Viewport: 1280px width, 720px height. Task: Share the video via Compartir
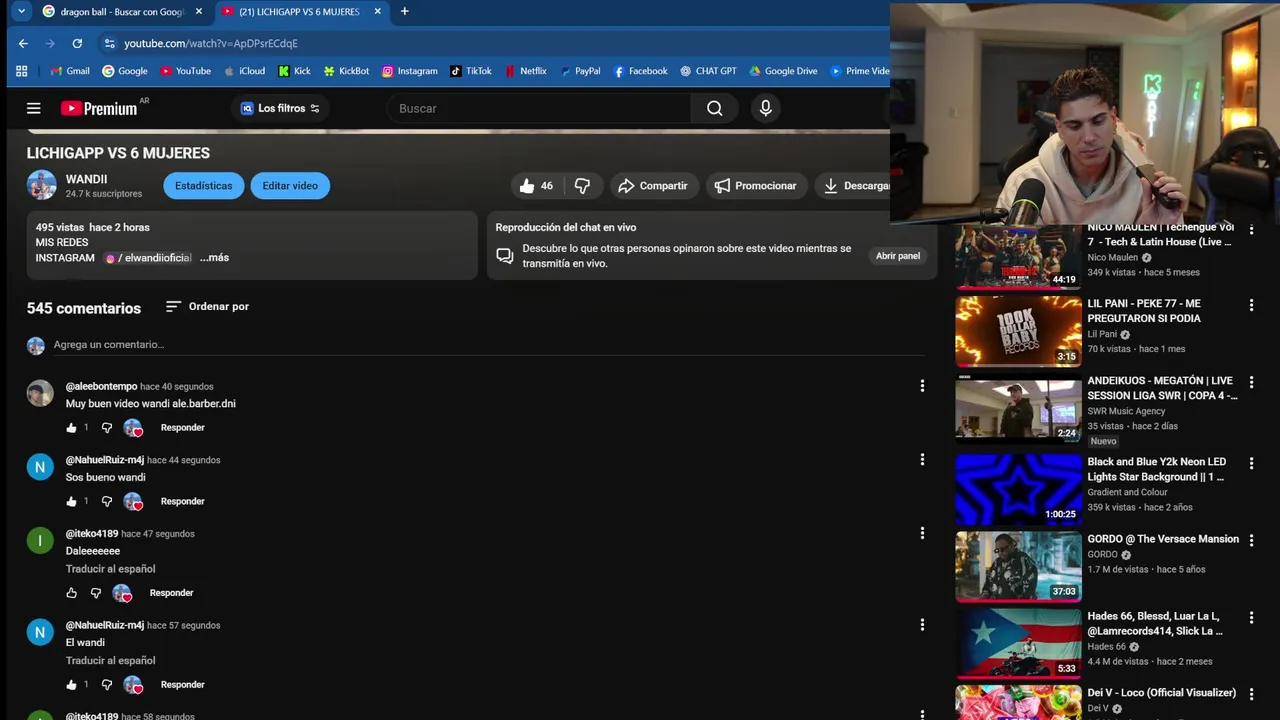click(x=653, y=186)
